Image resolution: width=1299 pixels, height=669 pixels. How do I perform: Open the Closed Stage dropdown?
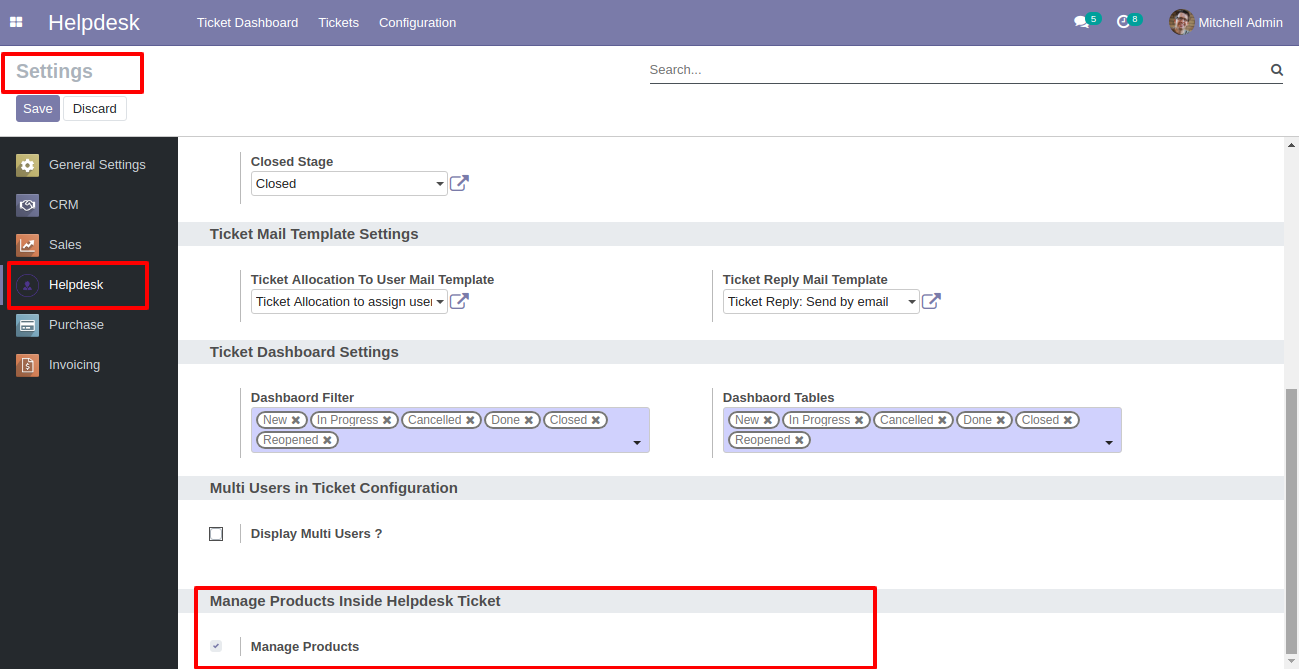click(x=349, y=184)
